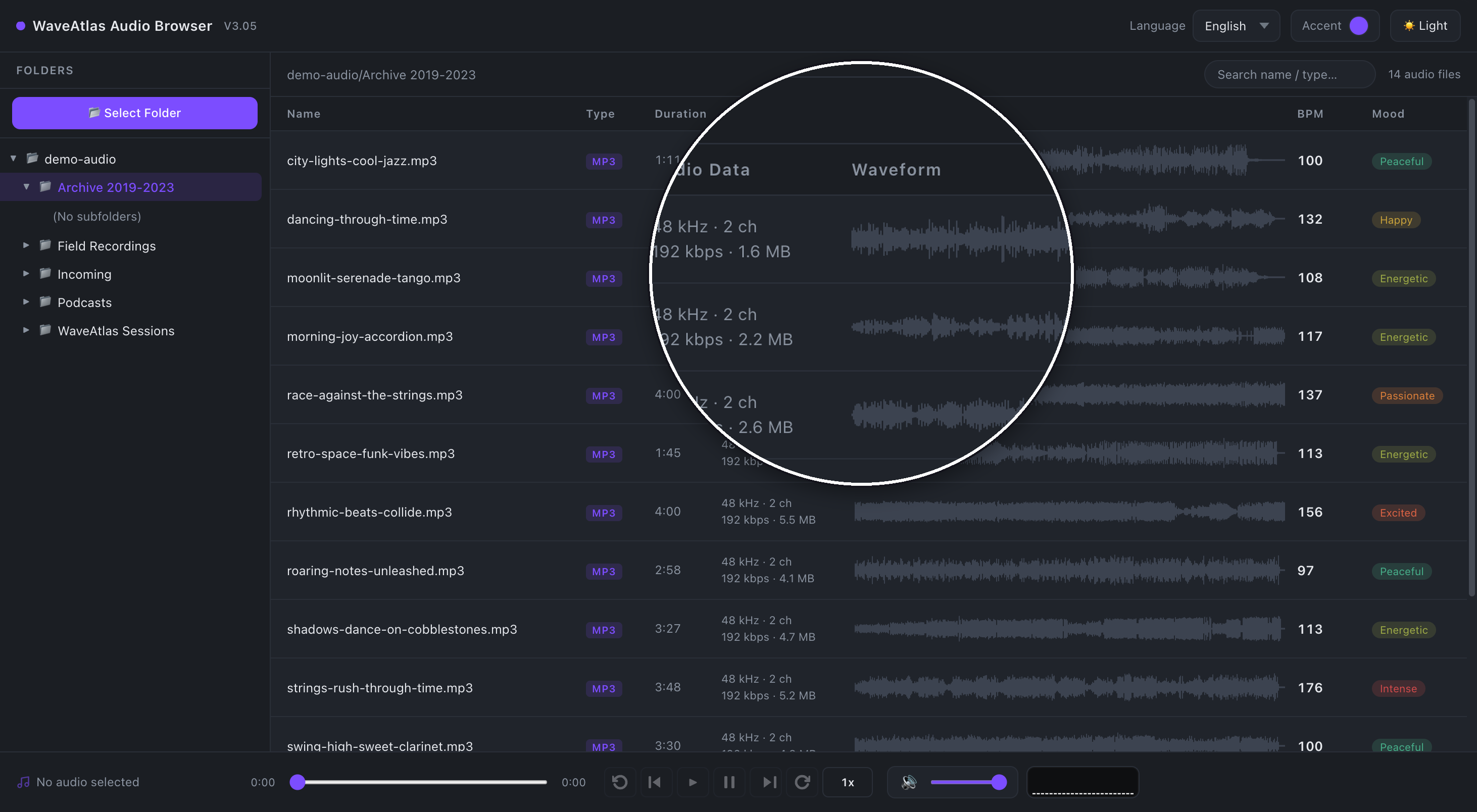Mute audio with the speaker icon

[x=909, y=782]
